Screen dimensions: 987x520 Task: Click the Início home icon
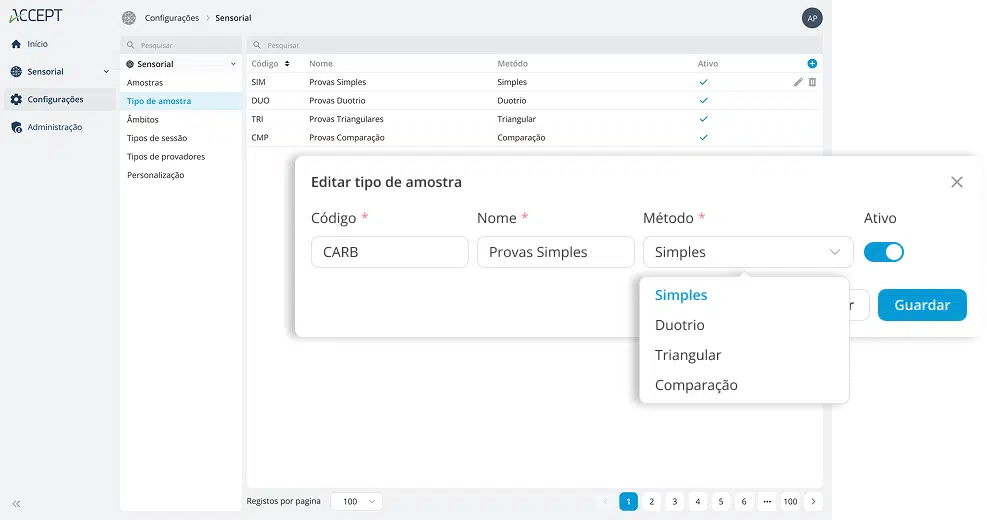point(16,44)
